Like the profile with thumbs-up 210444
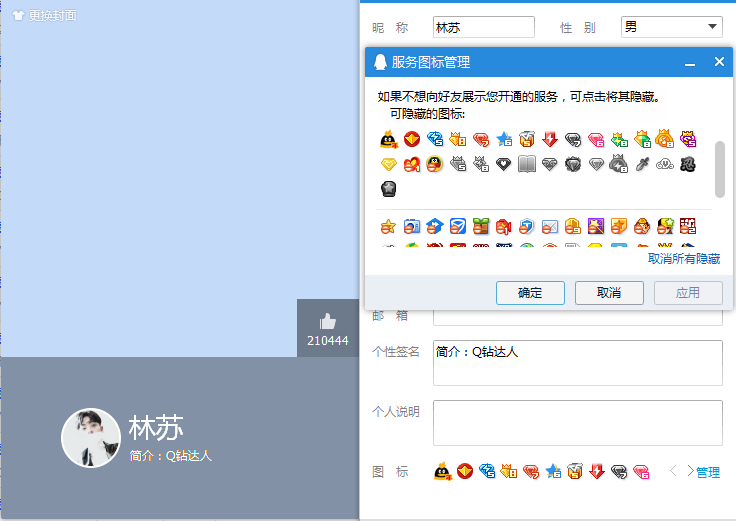Screen dimensions: 736x521 click(x=328, y=329)
